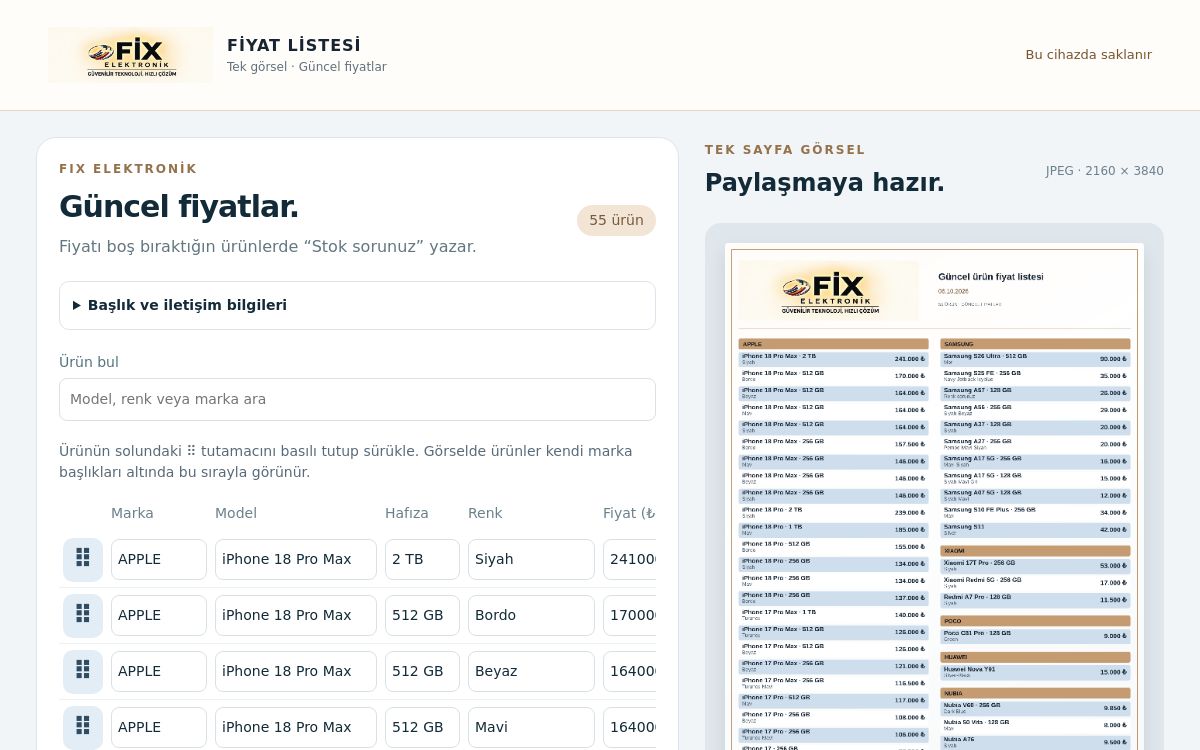Edit Marka field in Beyaz row

(159, 672)
